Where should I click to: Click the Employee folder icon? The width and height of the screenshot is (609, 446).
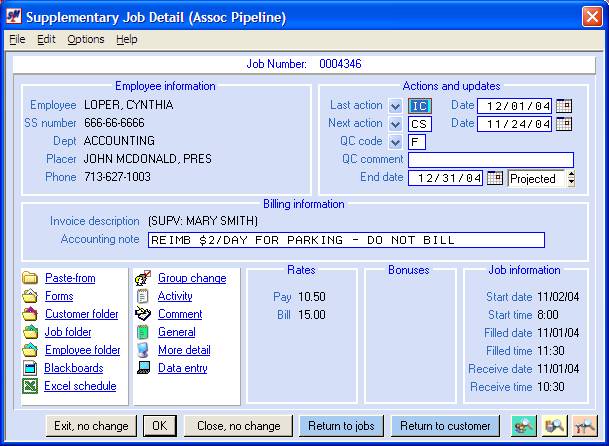point(30,350)
